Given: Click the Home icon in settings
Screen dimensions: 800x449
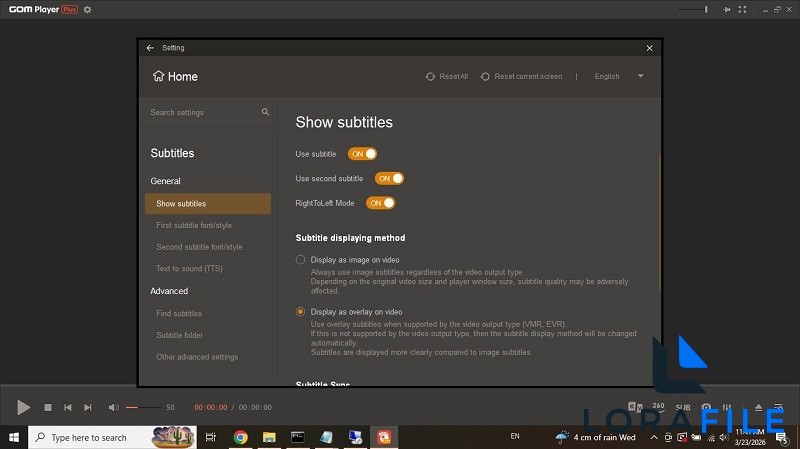Looking at the screenshot, I should 158,76.
